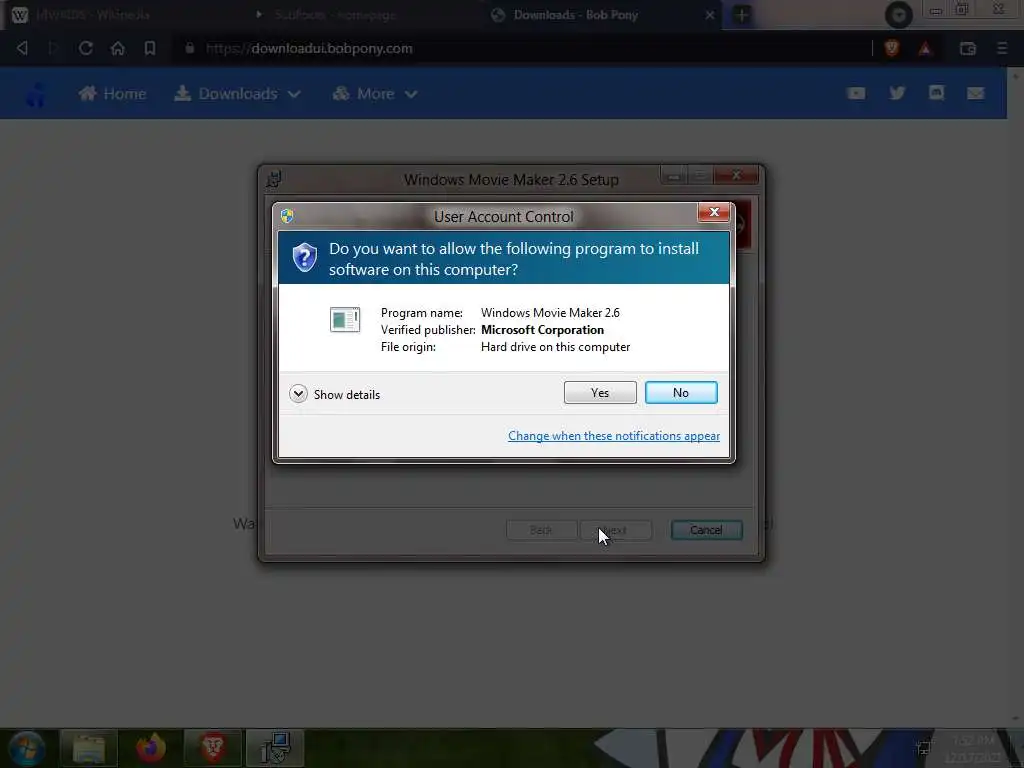Expand the More dropdown menu on website
Viewport: 1024px width, 768px height.
click(x=375, y=93)
